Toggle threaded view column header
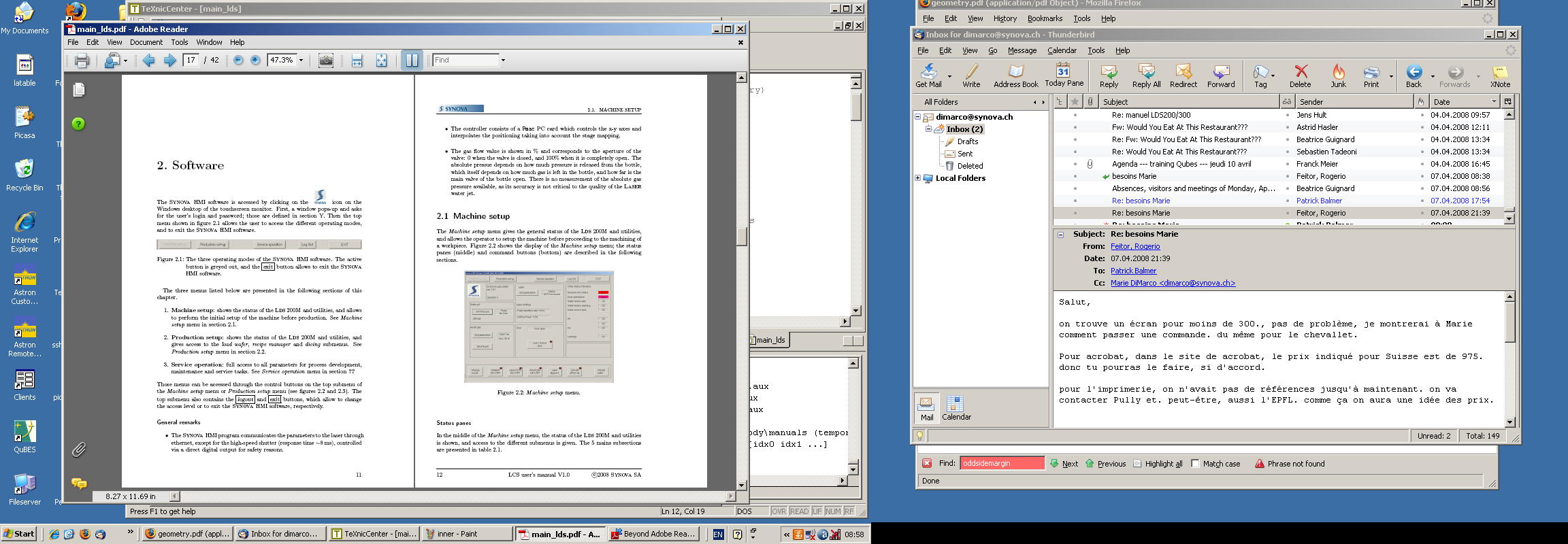Image resolution: width=1568 pixels, height=544 pixels. click(1060, 101)
